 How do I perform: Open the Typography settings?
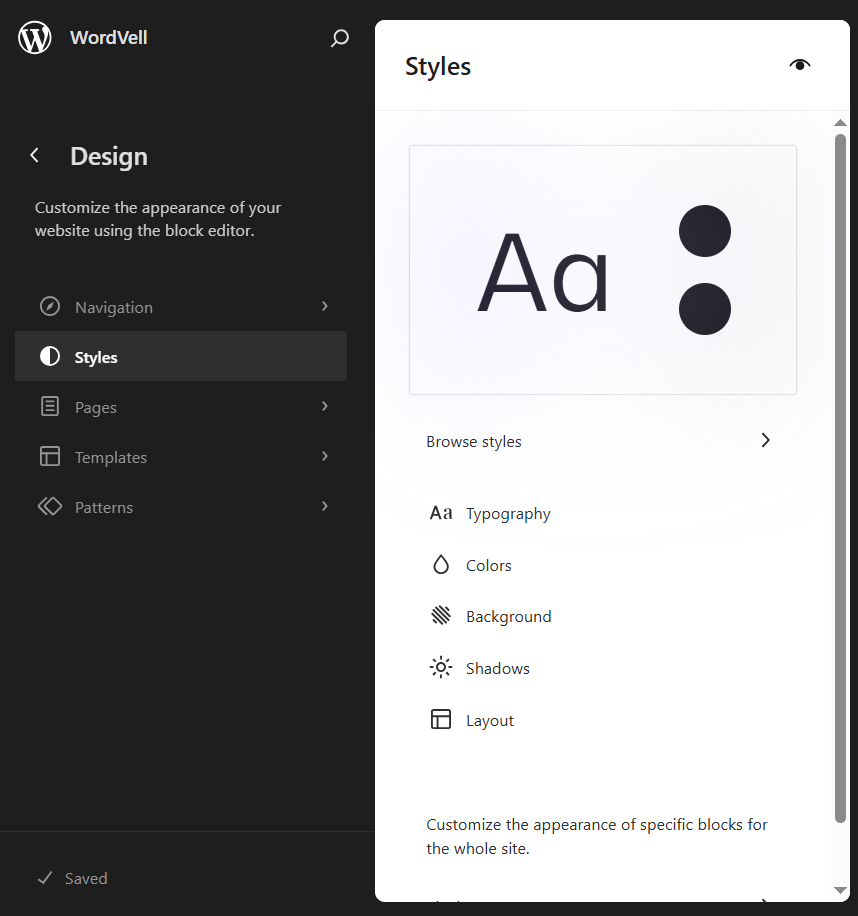[508, 514]
